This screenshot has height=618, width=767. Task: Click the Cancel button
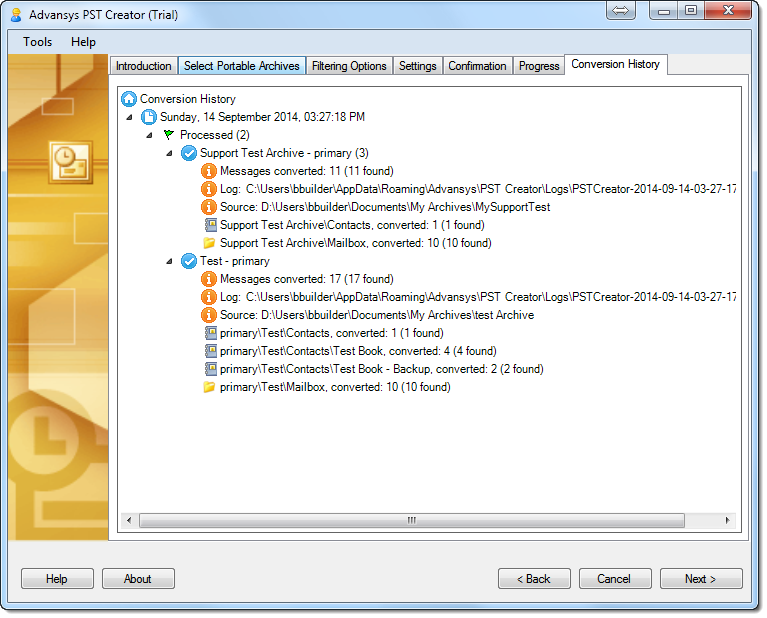click(x=614, y=579)
